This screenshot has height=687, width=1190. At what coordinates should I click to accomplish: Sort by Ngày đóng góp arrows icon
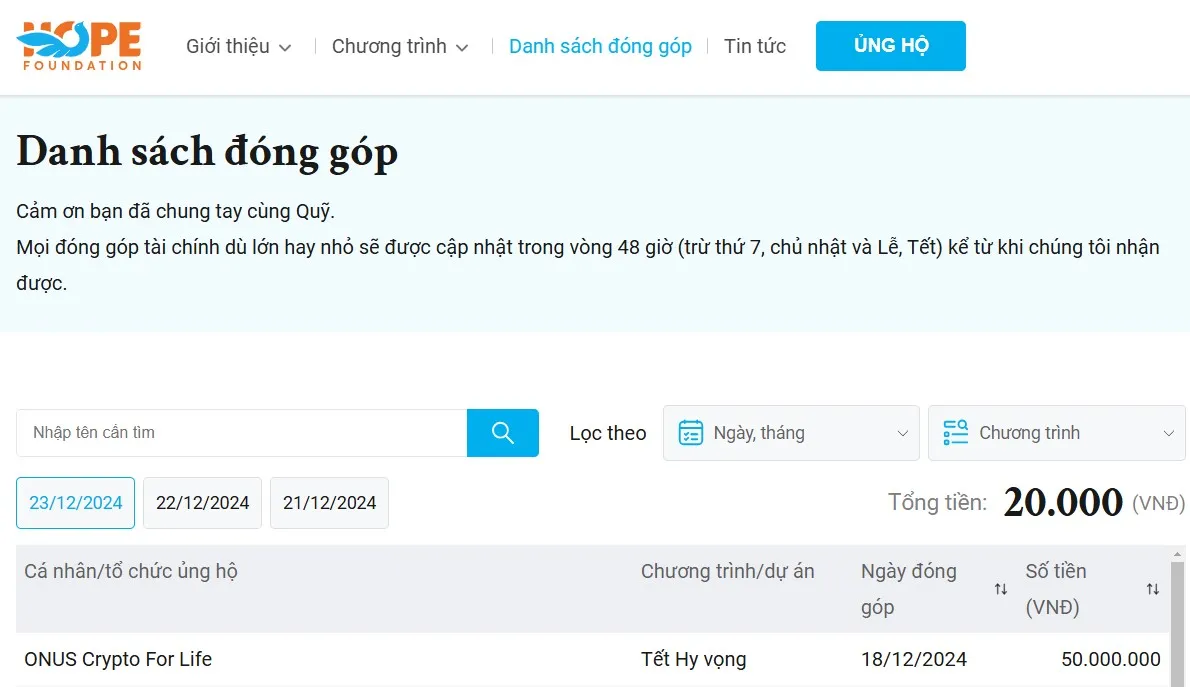point(1000,589)
